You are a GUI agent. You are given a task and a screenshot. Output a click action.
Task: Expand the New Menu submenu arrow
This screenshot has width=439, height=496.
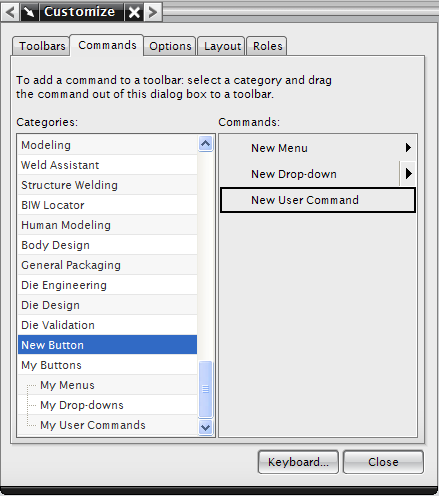pos(408,148)
